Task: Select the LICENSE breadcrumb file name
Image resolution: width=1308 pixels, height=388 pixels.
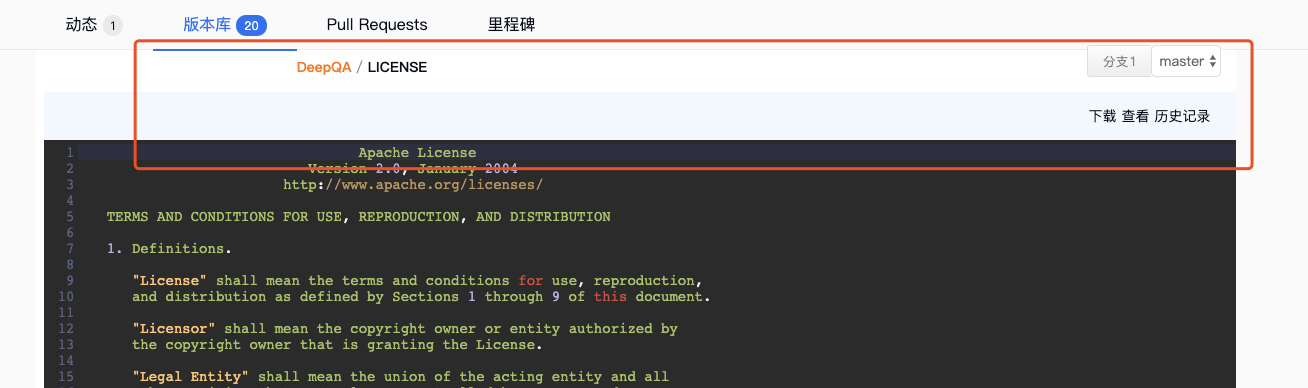Action: point(397,67)
